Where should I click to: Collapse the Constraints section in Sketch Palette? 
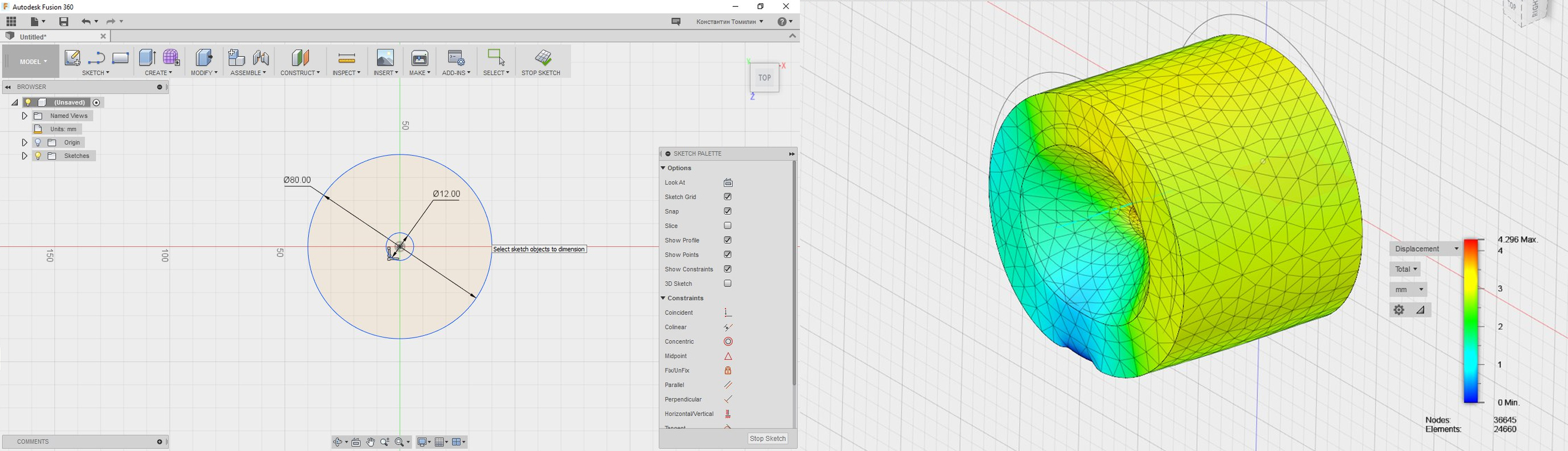(663, 298)
